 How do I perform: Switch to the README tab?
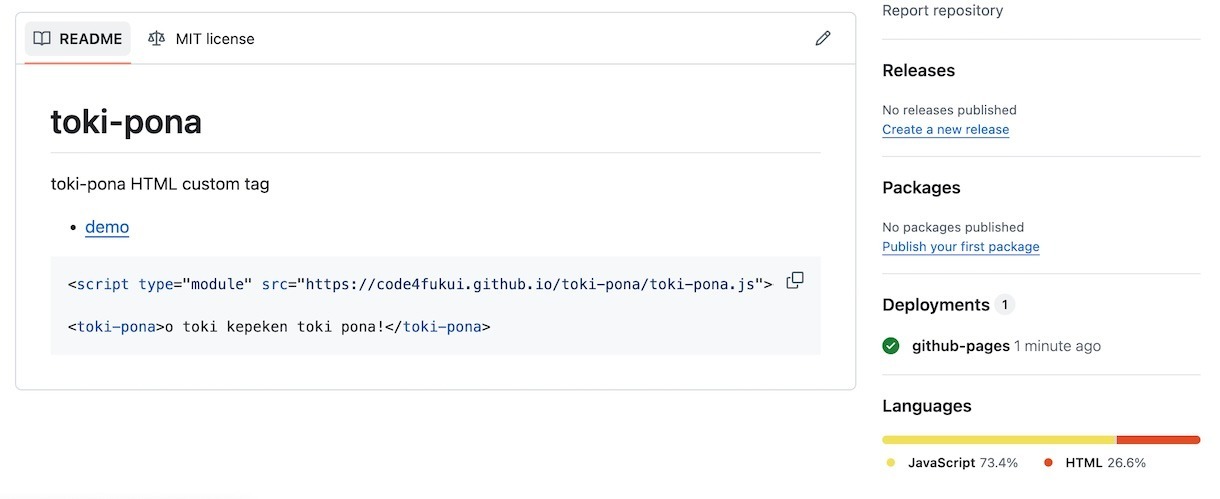[x=78, y=39]
